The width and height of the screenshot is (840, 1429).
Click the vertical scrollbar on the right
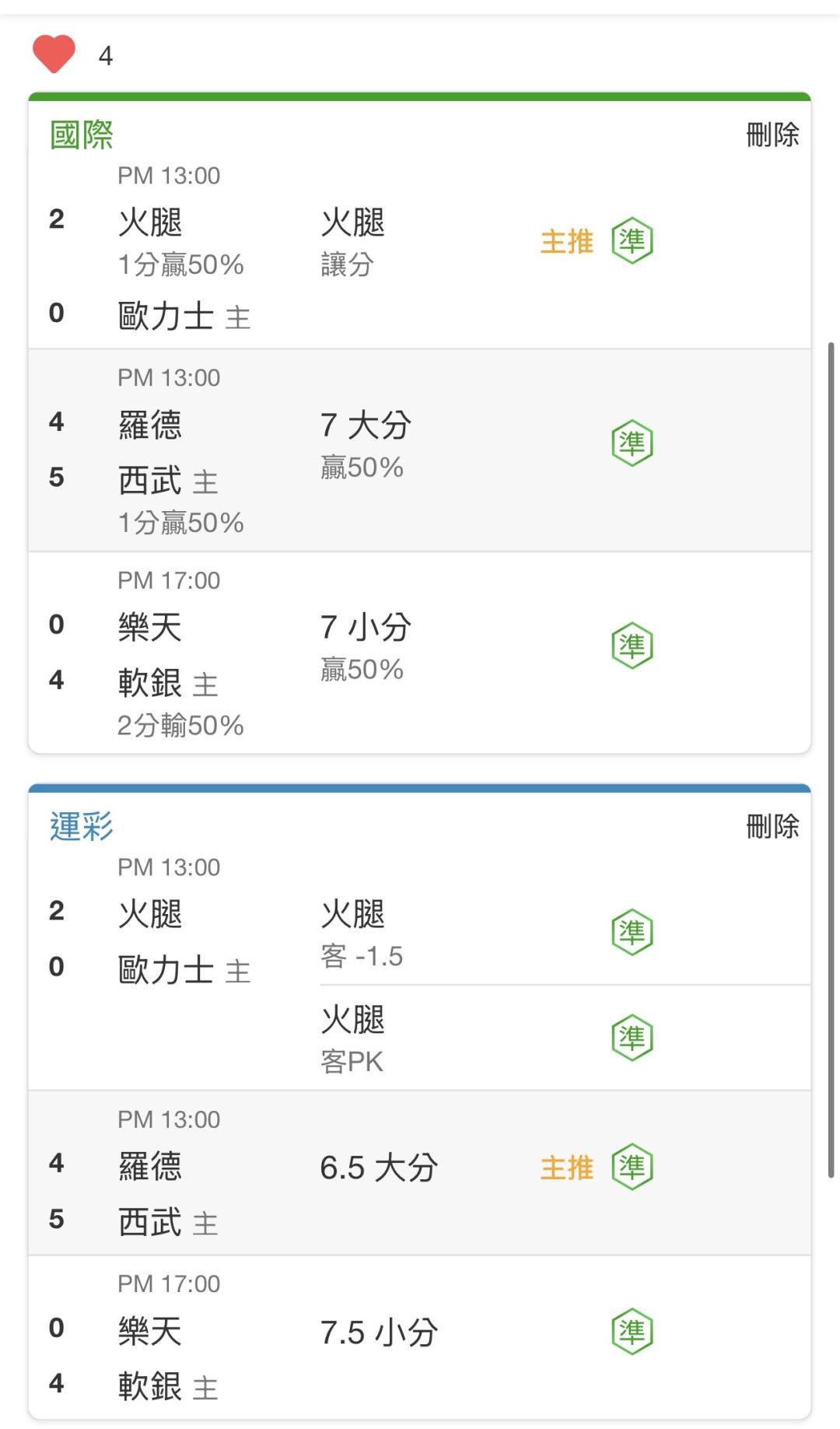[831, 758]
